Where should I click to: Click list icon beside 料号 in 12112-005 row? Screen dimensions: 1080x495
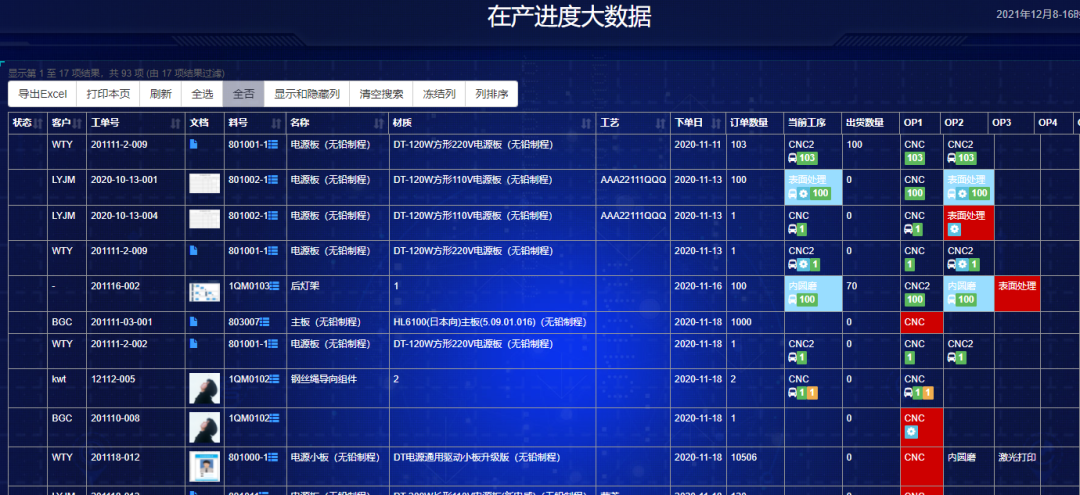coord(275,379)
